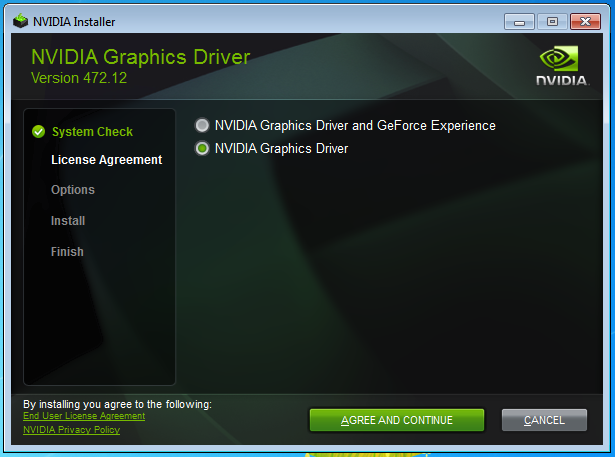Close the NVIDIA Installer window
615x457 pixels.
[x=585, y=22]
